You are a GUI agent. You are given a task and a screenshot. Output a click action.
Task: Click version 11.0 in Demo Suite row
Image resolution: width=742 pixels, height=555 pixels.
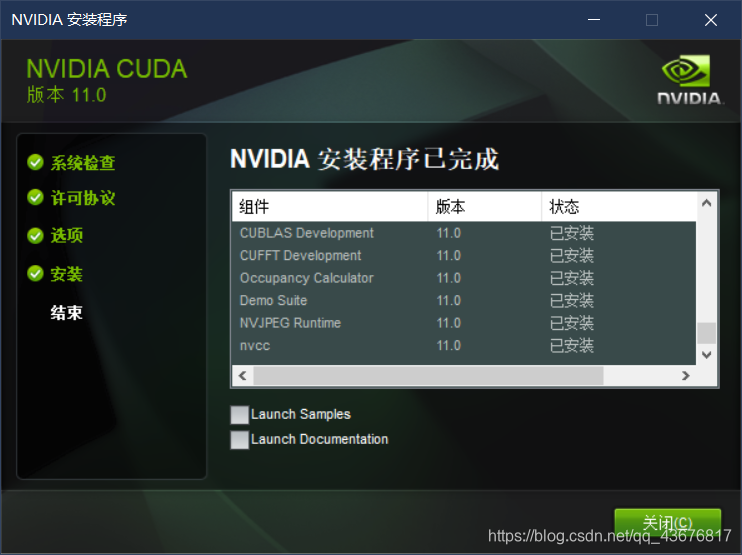(449, 300)
